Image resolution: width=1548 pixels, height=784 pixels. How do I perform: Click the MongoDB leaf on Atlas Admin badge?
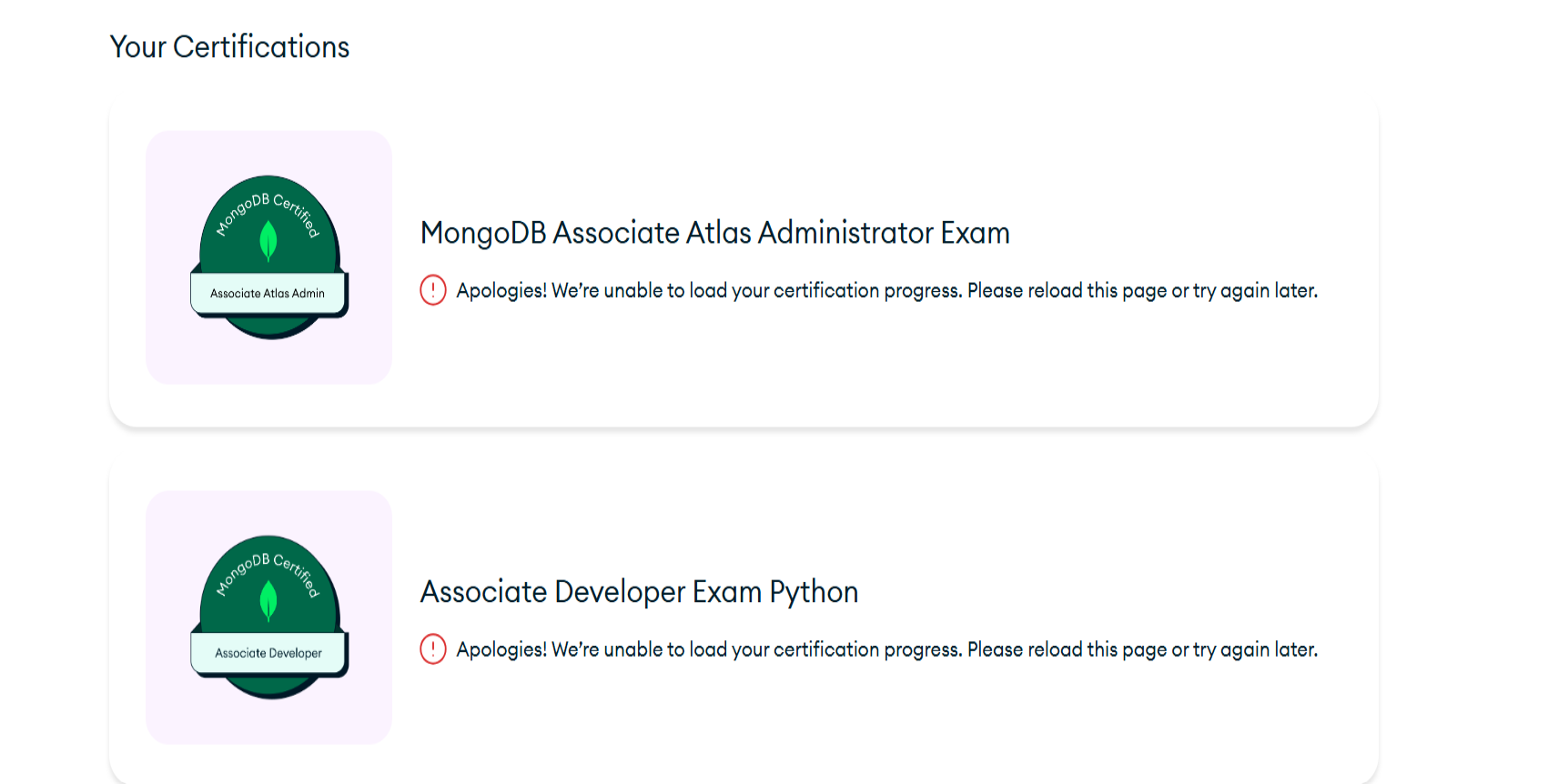(x=268, y=241)
